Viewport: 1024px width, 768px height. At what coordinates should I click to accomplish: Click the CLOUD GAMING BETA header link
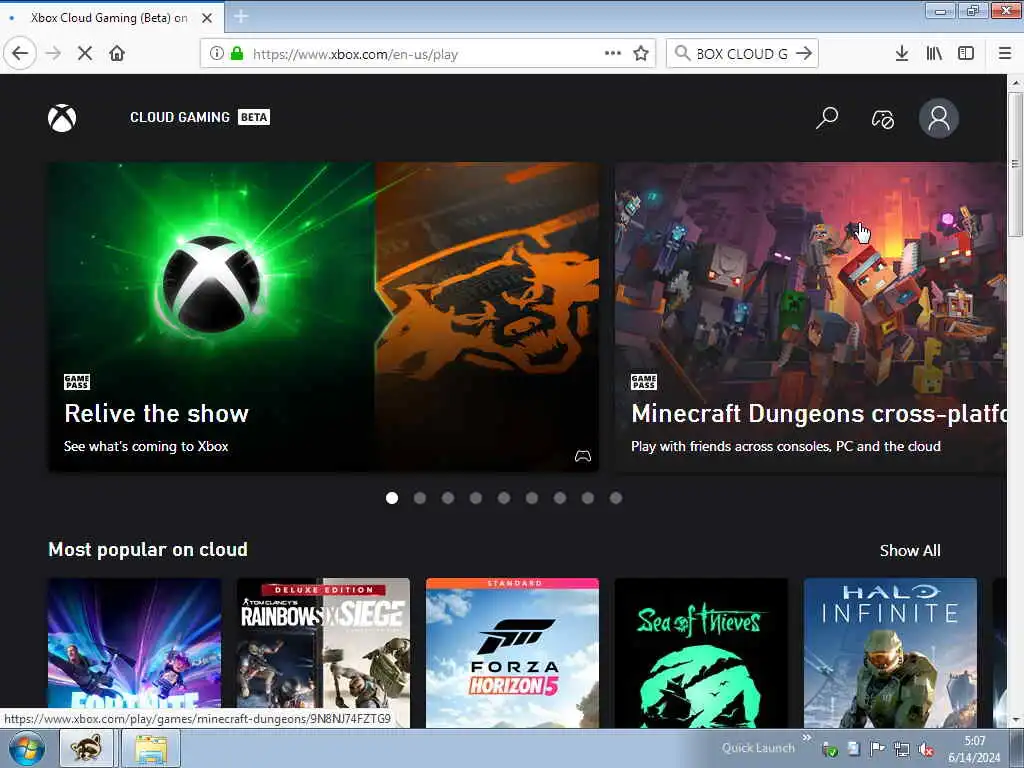click(x=200, y=118)
